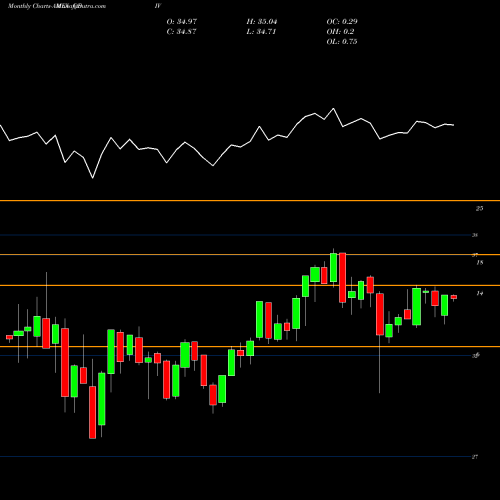The height and width of the screenshot is (500, 500).
Task: Click the 'OC: 0.29' reading
Action: point(342,22)
